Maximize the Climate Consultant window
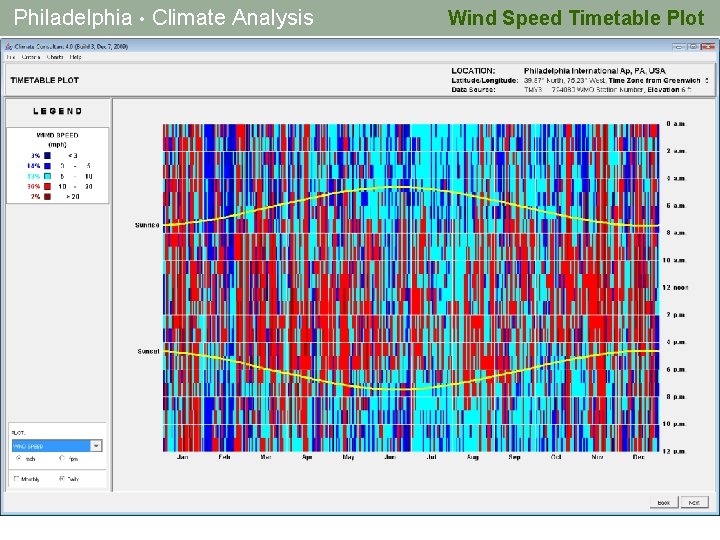The width and height of the screenshot is (720, 540). [693, 46]
